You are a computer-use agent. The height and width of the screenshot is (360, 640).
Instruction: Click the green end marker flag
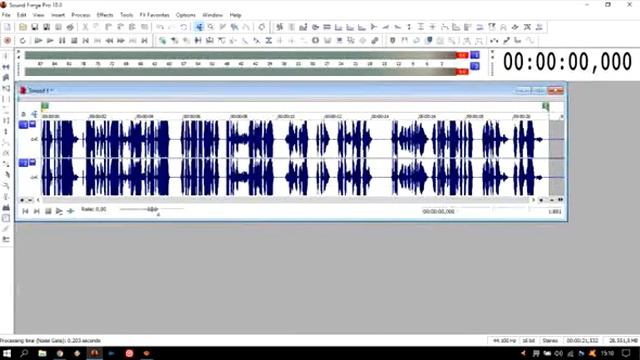click(x=545, y=107)
